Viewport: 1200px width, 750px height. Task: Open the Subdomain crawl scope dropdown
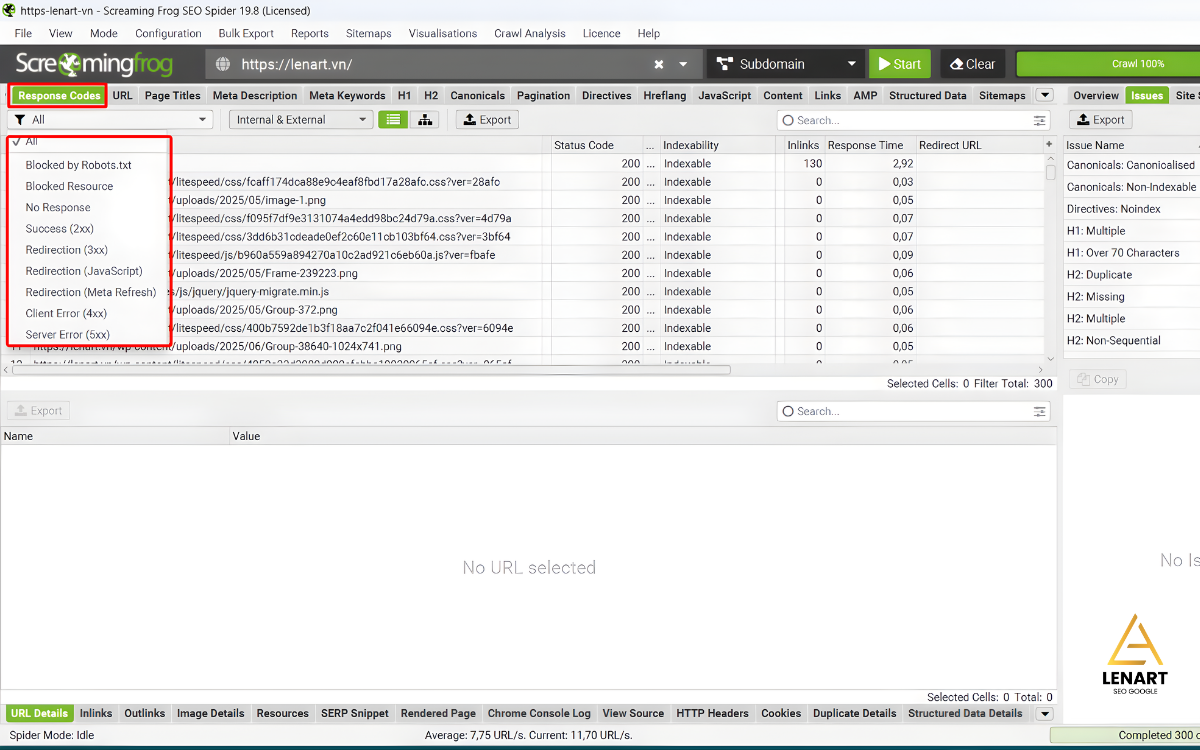tap(785, 63)
